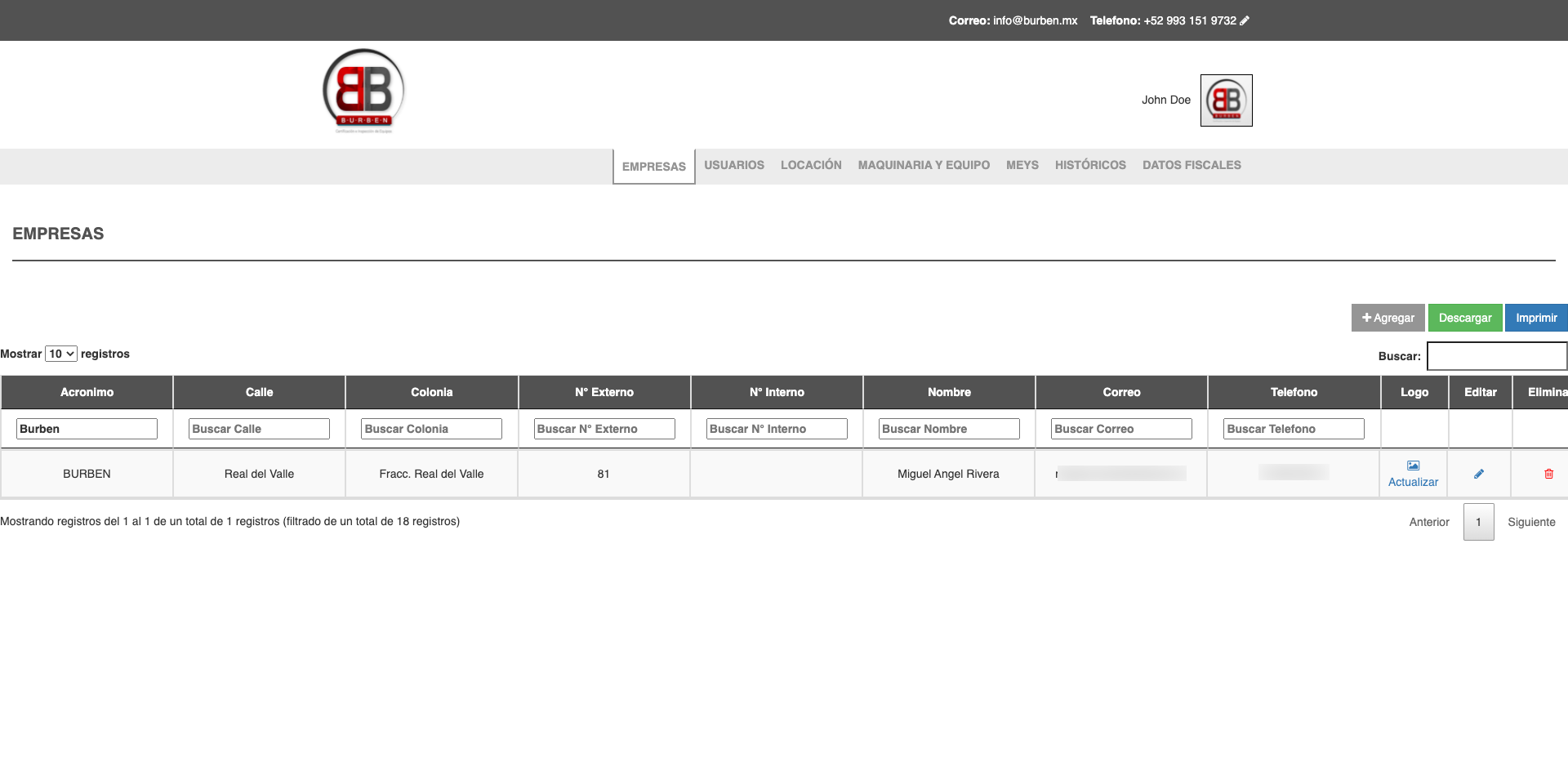
Task: Click the blue Imprimir button
Action: click(1536, 318)
